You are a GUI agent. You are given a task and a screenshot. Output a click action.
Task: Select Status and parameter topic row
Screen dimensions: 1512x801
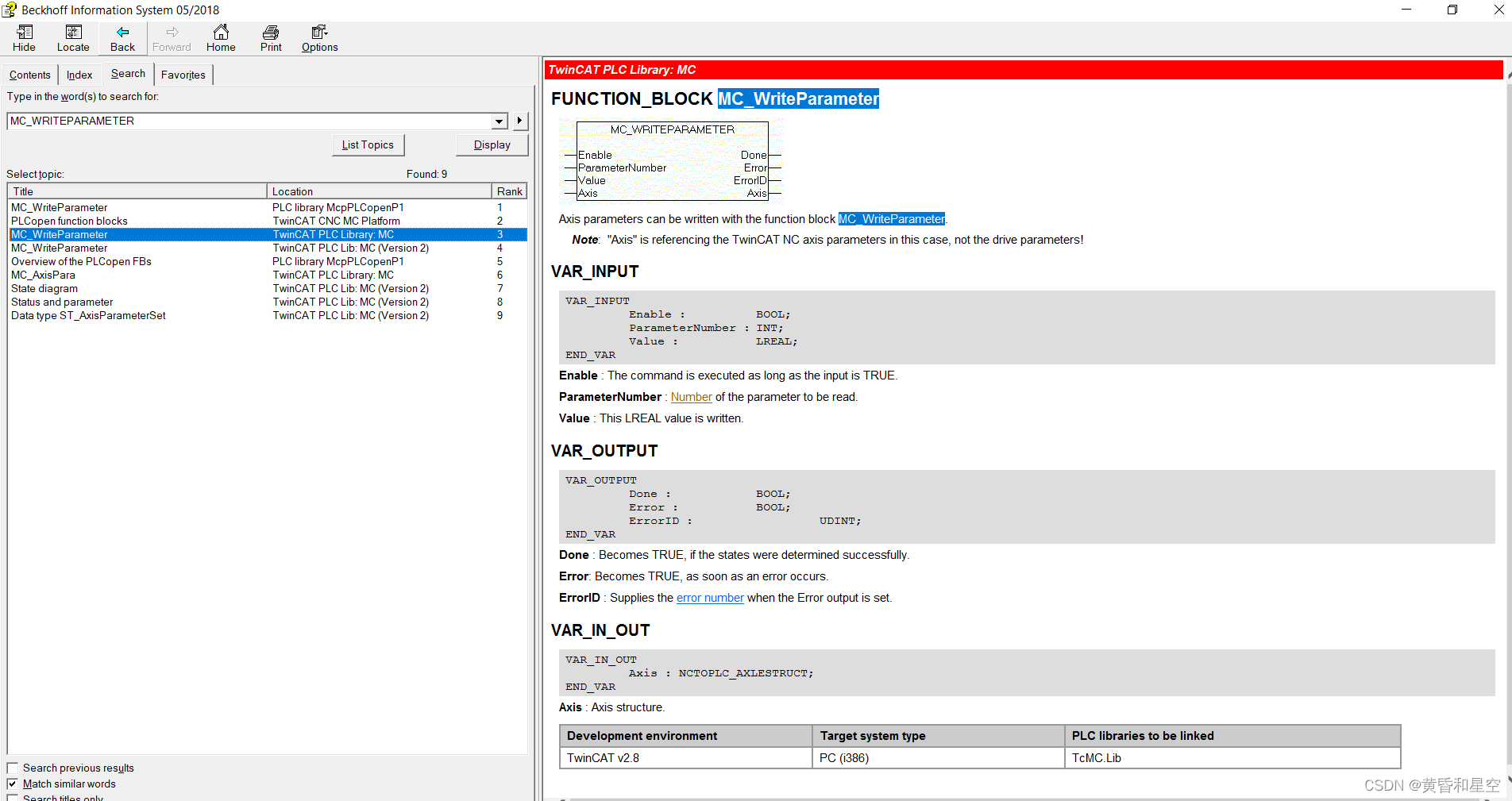268,302
